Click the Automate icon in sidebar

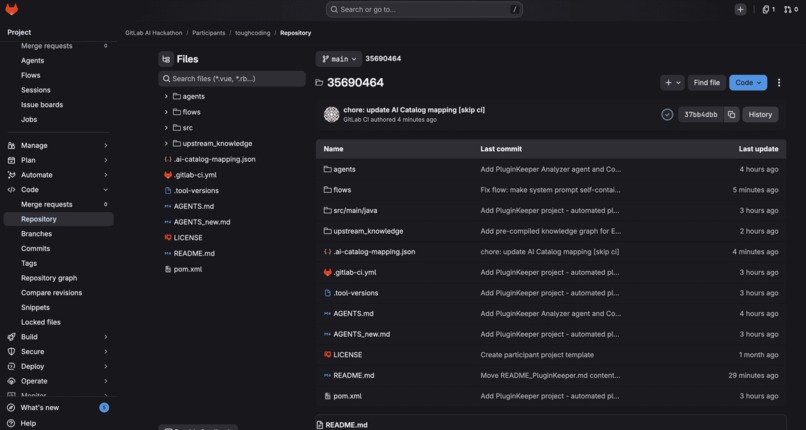pyautogui.click(x=11, y=175)
